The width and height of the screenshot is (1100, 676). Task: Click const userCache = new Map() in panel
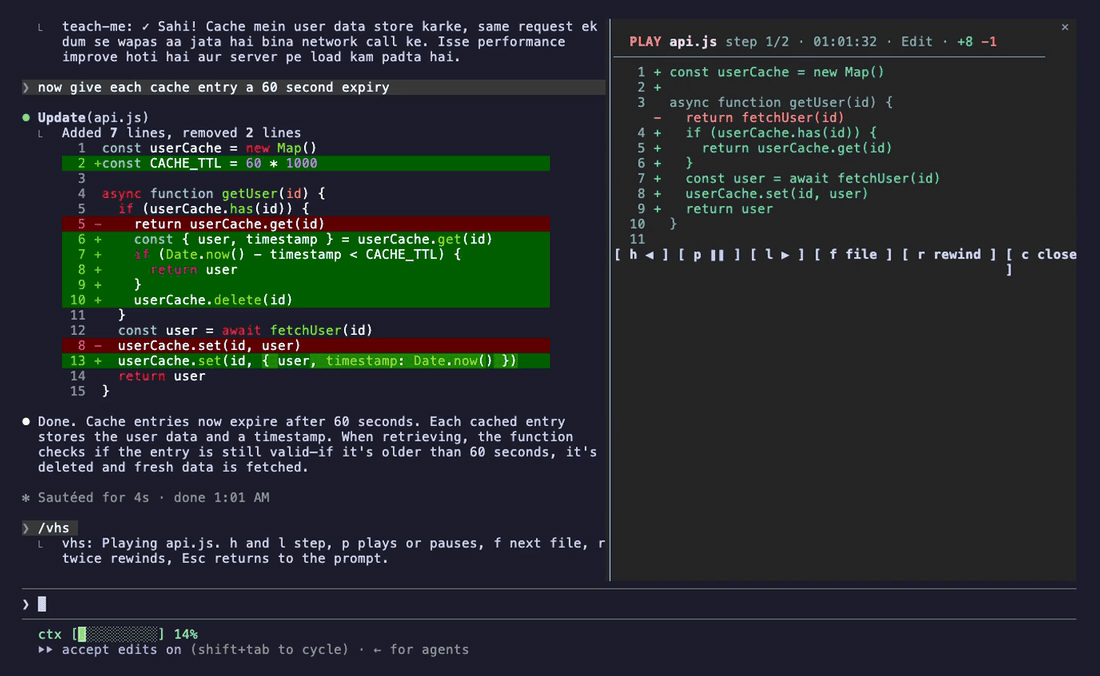pos(777,72)
